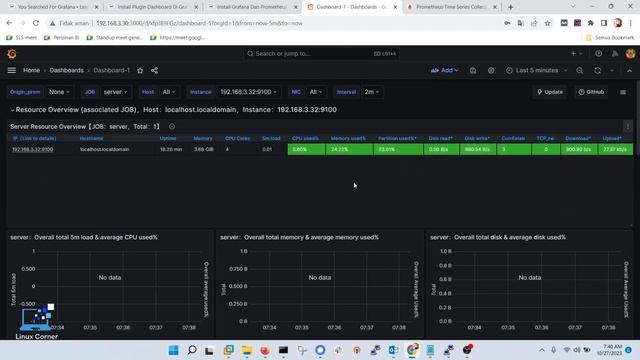
Task: Reload the browser page
Action: coord(36,23)
